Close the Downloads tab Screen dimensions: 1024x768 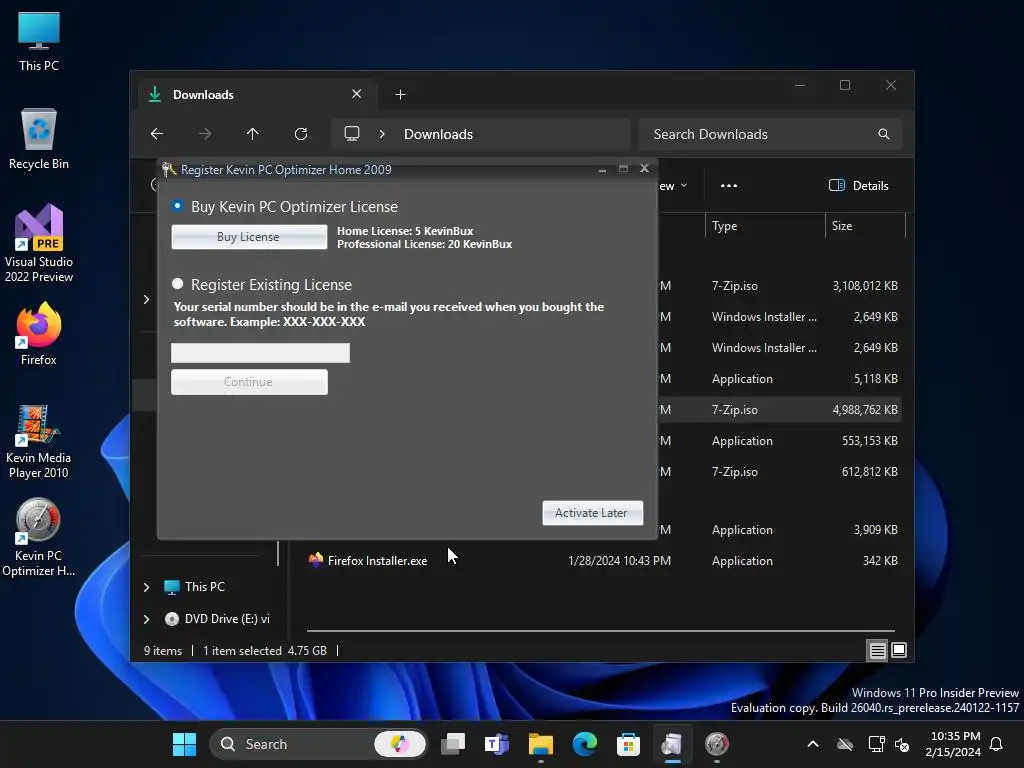(x=357, y=94)
